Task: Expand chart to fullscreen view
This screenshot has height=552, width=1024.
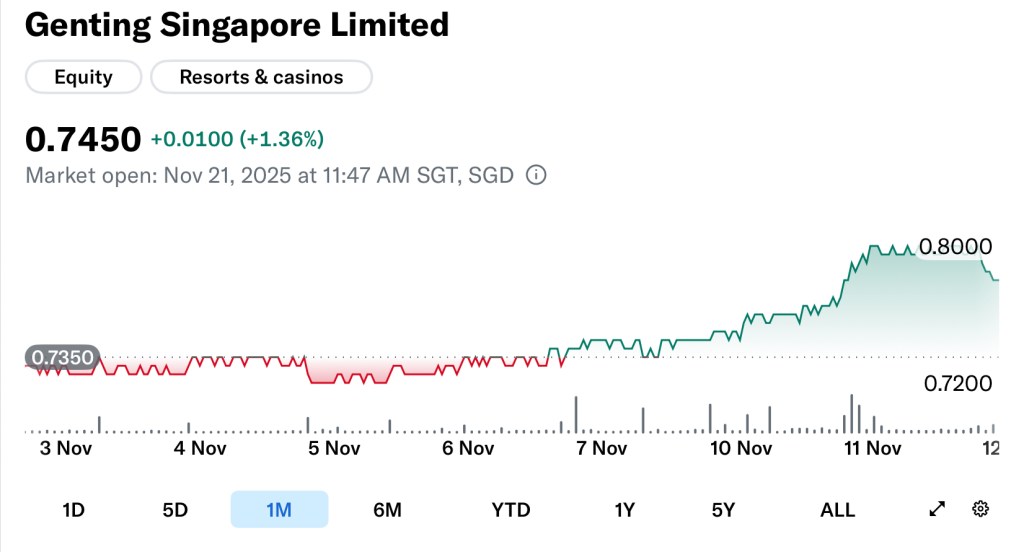Action: 937,509
